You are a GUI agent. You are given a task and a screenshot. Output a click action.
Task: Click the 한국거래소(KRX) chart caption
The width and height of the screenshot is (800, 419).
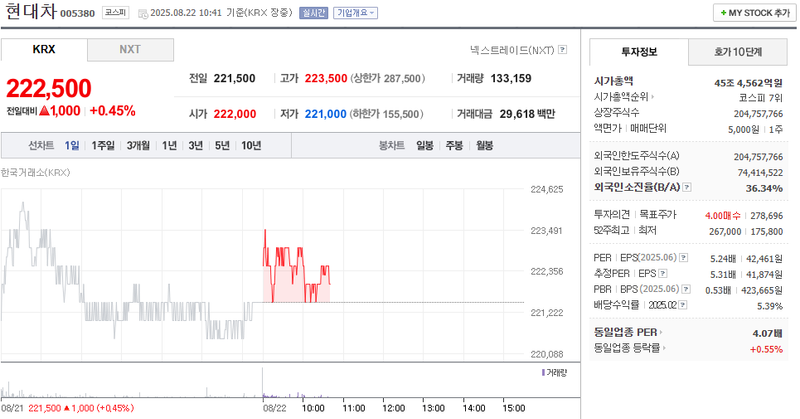[x=36, y=172]
